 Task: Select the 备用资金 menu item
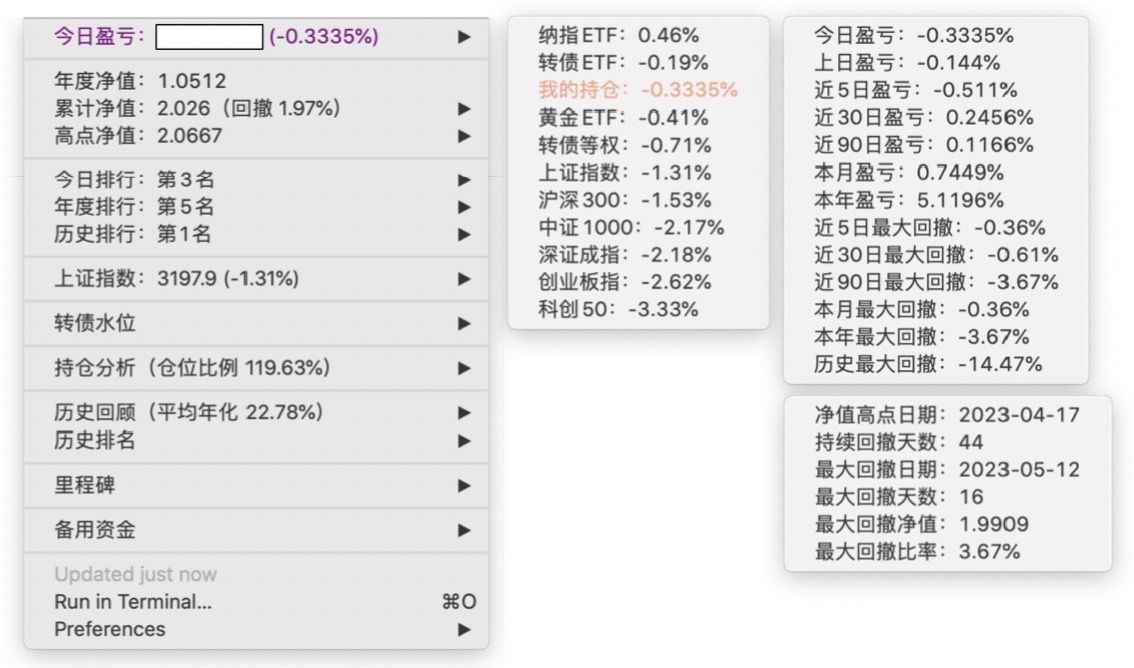95,530
